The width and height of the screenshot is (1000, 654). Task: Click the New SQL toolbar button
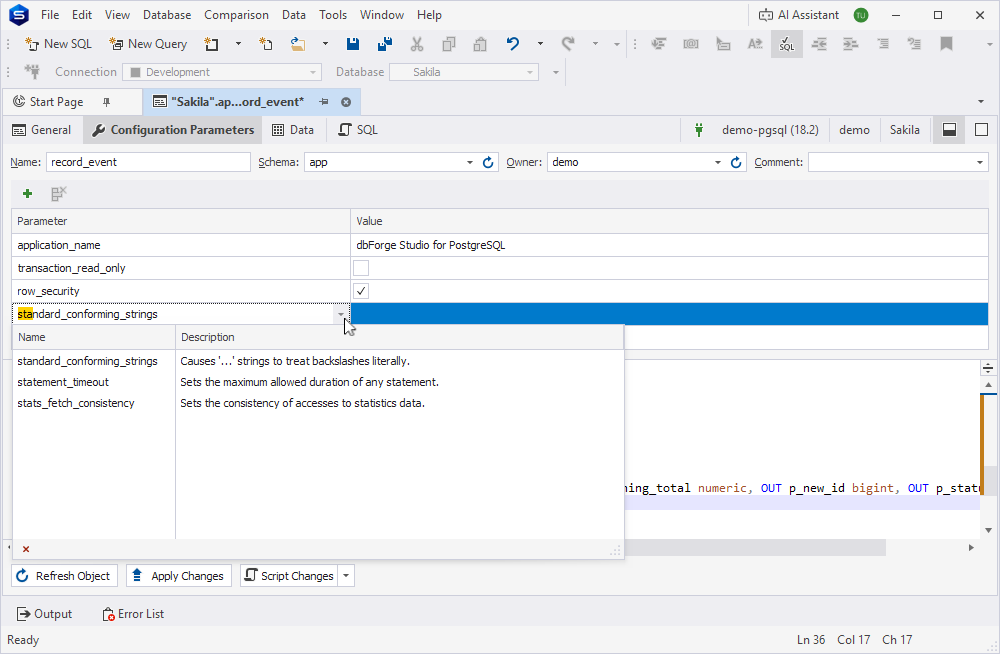[58, 44]
